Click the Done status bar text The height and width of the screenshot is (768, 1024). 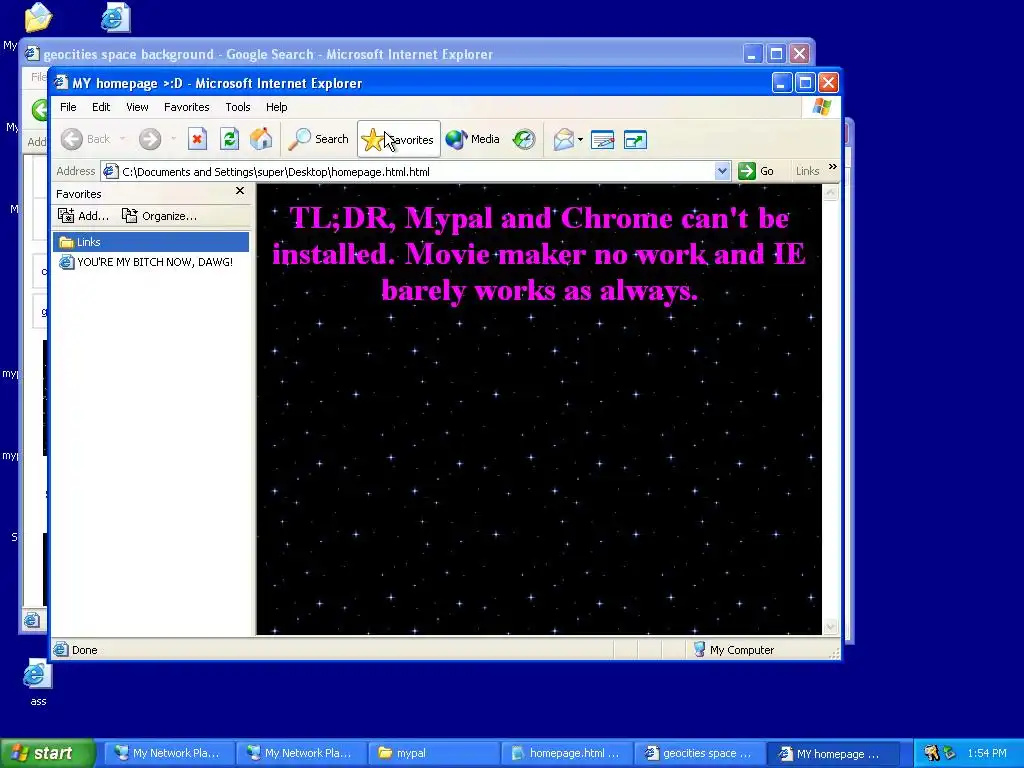pyautogui.click(x=85, y=650)
